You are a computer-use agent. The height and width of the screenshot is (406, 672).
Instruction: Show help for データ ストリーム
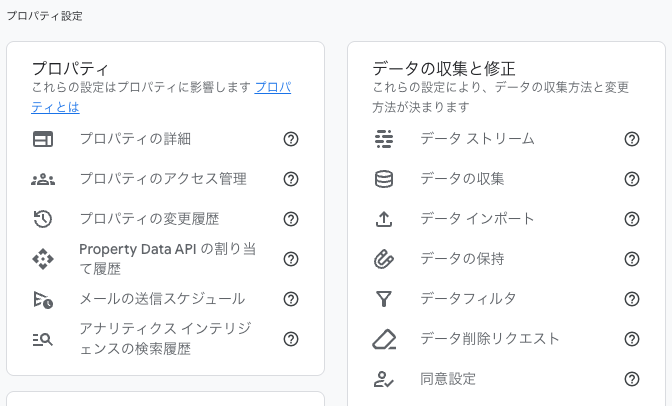[632, 139]
